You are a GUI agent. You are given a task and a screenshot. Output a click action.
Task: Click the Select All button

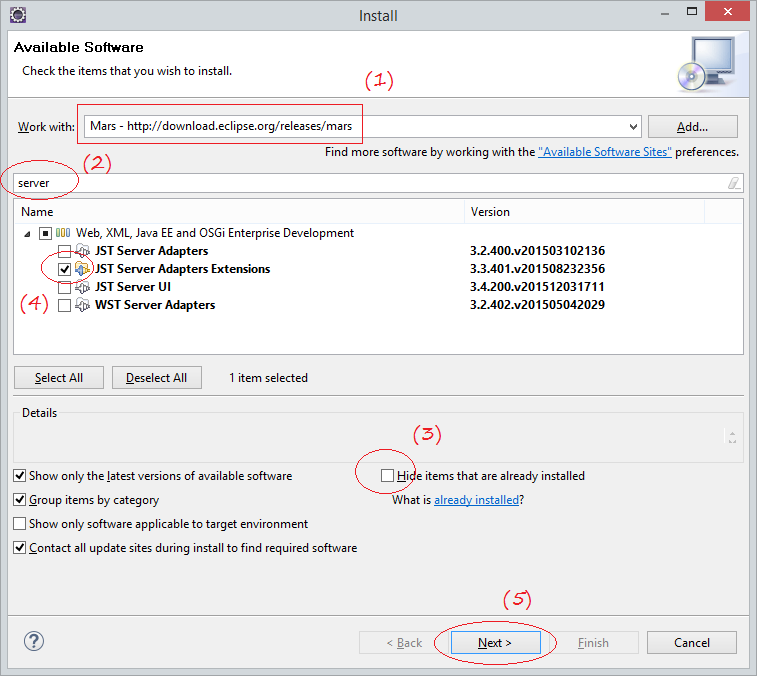(59, 378)
